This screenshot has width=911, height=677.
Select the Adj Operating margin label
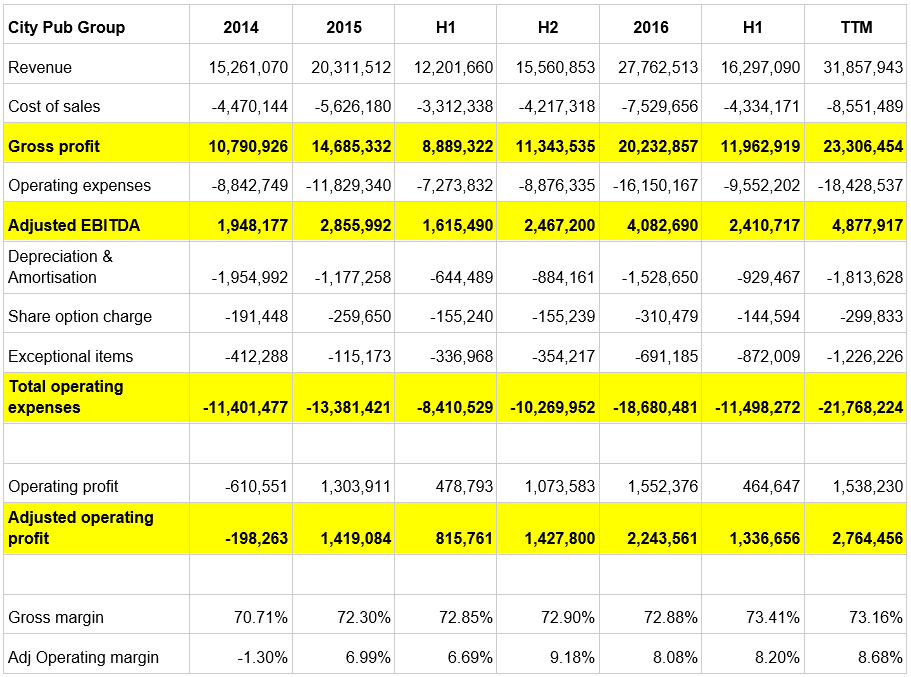(x=83, y=657)
